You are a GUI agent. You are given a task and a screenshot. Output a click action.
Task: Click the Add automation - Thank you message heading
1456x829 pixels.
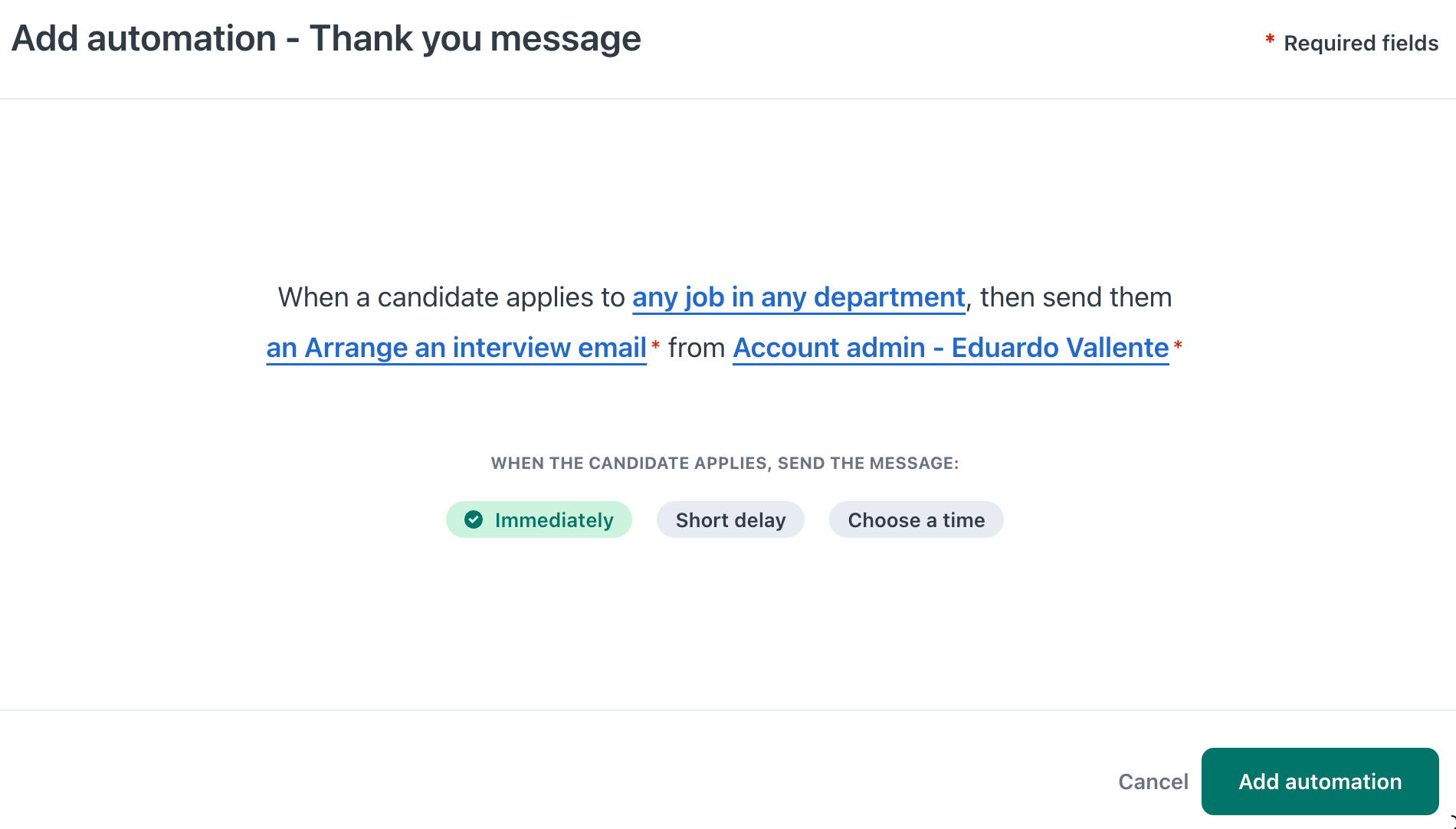(326, 38)
